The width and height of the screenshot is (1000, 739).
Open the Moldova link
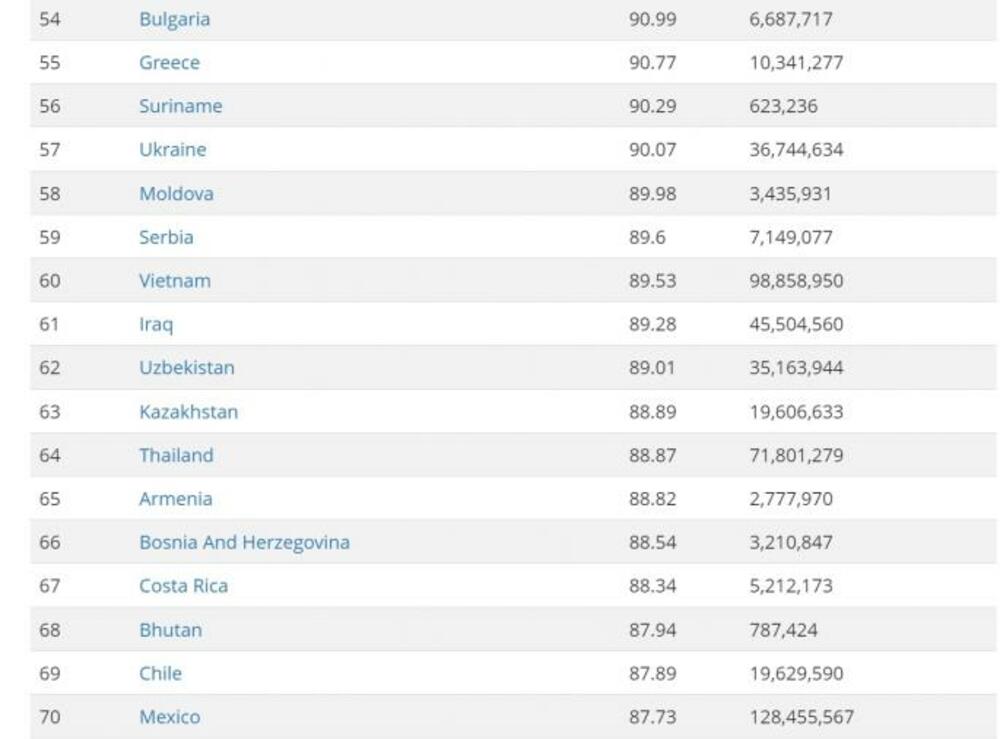point(176,194)
